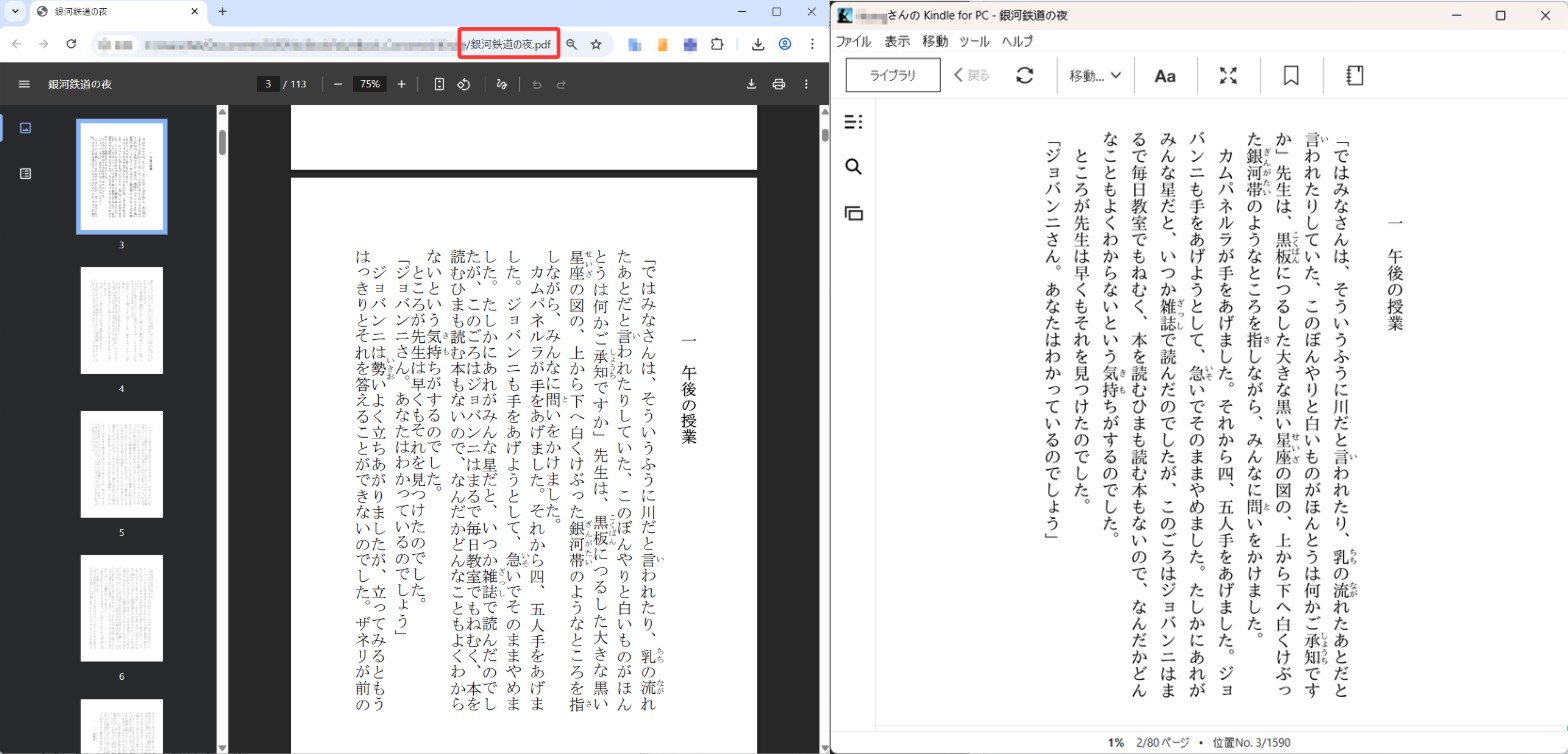The width and height of the screenshot is (1568, 754).
Task: Enter Kindle full screen mode
Action: tap(1228, 76)
